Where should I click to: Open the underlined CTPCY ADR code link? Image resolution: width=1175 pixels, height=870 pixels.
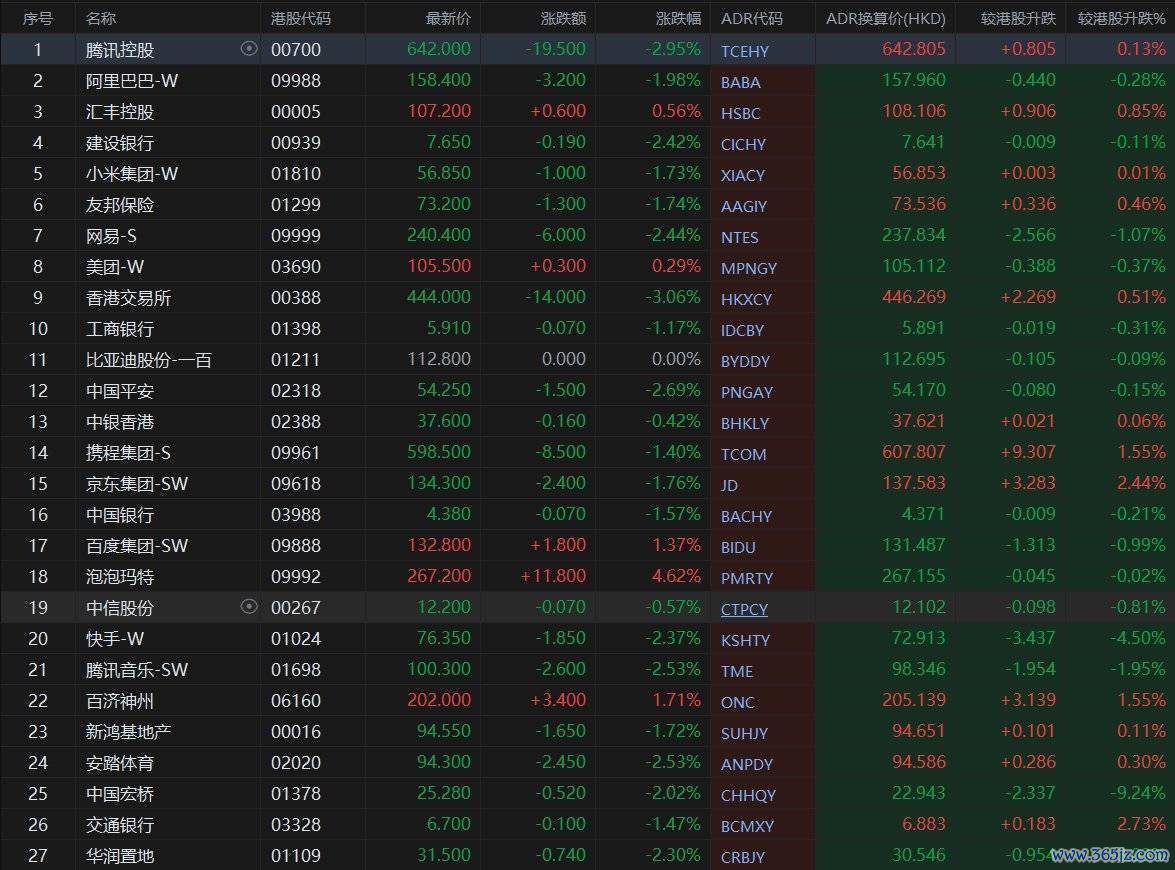(744, 609)
